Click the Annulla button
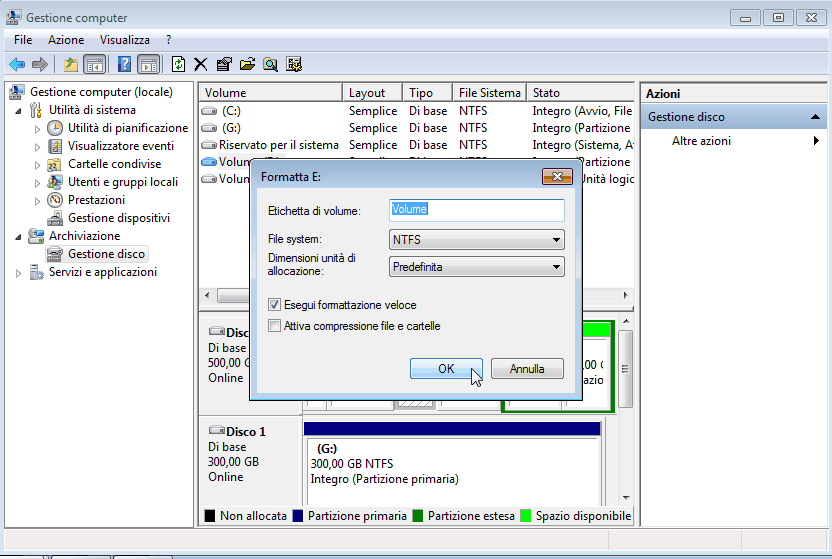The image size is (832, 559). pos(527,369)
